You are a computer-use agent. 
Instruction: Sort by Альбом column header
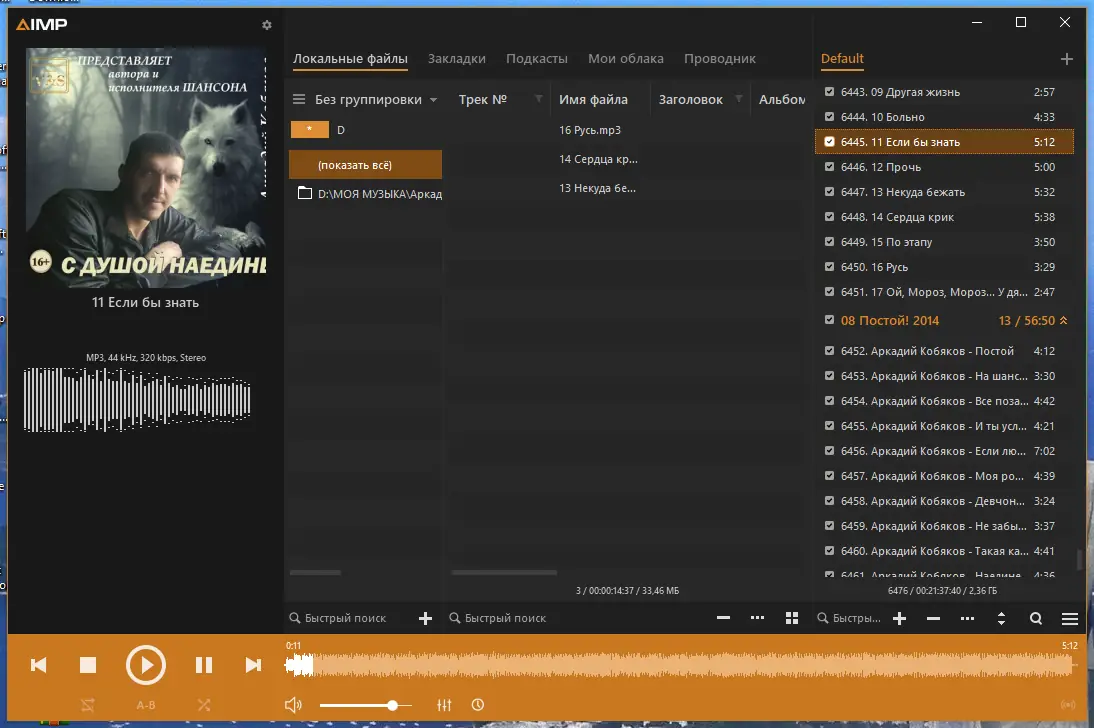[782, 99]
